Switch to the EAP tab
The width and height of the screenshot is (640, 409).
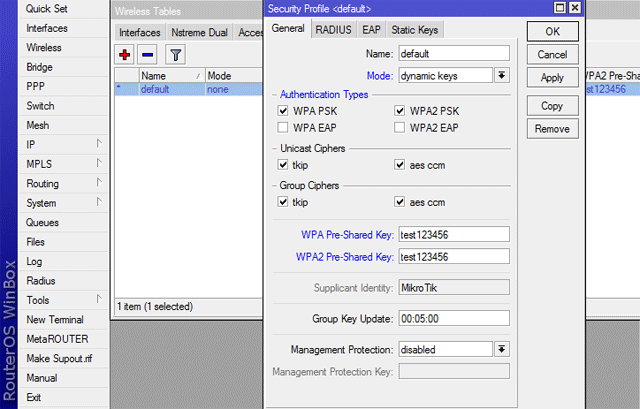pos(371,30)
